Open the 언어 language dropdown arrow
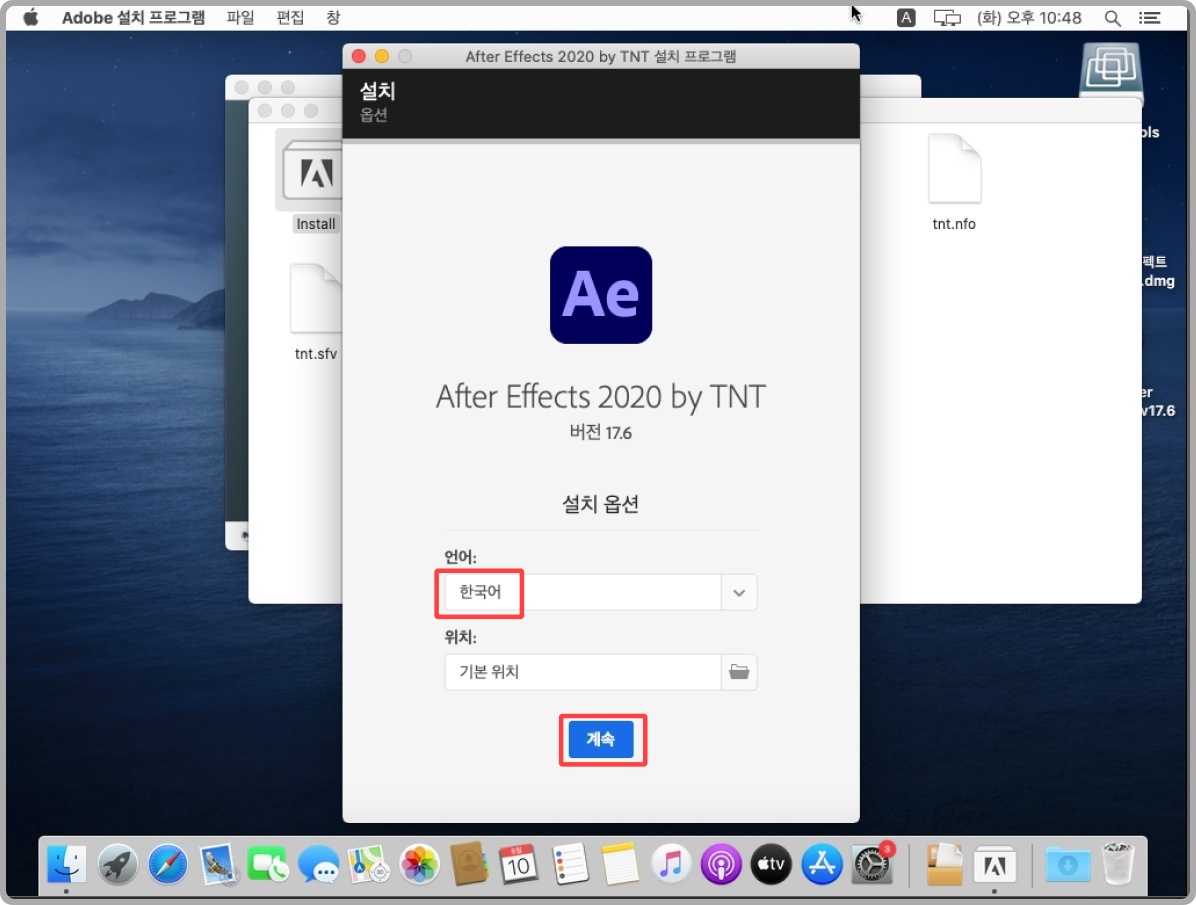Image resolution: width=1196 pixels, height=905 pixels. click(738, 592)
